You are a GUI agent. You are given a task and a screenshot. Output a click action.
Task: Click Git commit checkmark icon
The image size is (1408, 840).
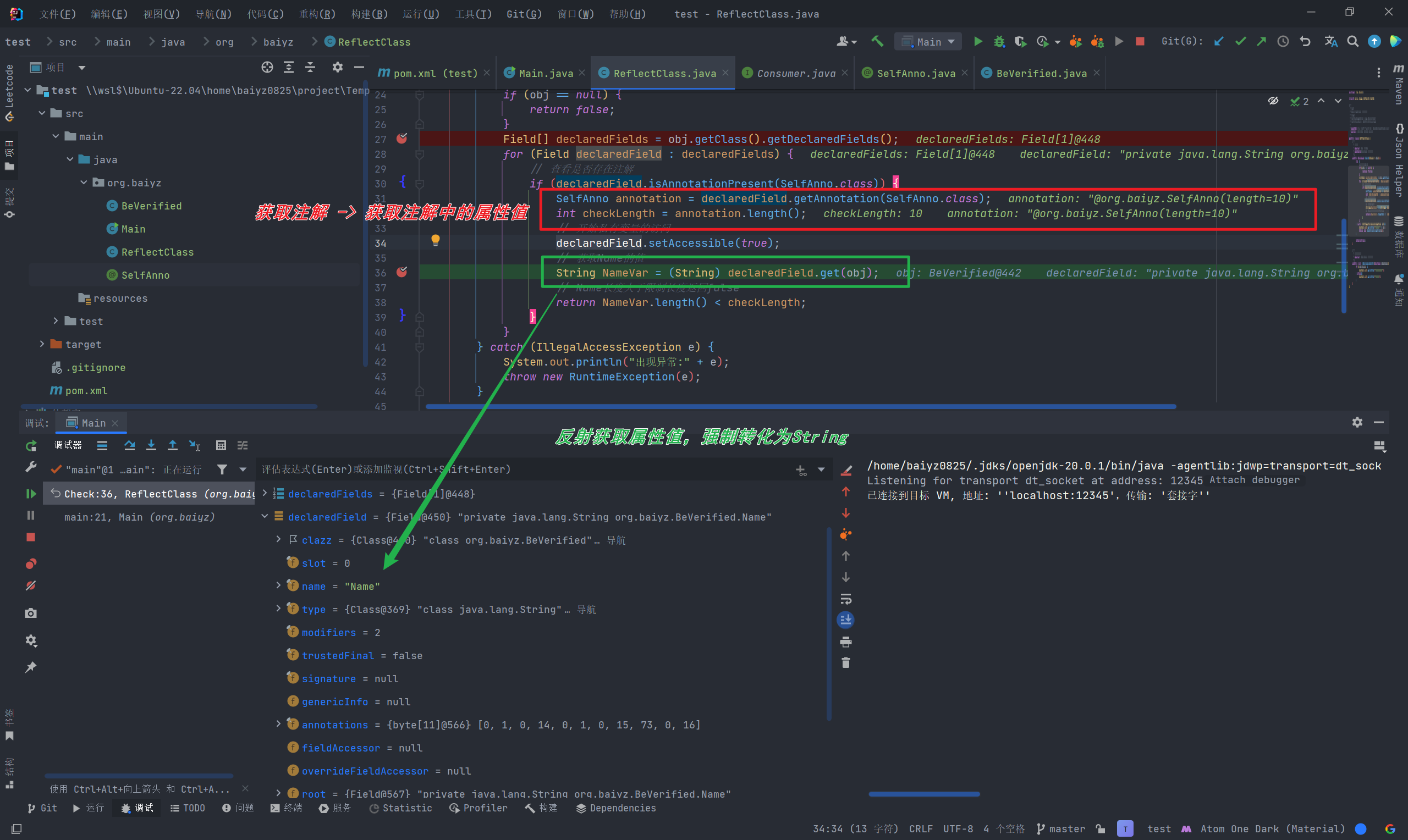pyautogui.click(x=1240, y=41)
